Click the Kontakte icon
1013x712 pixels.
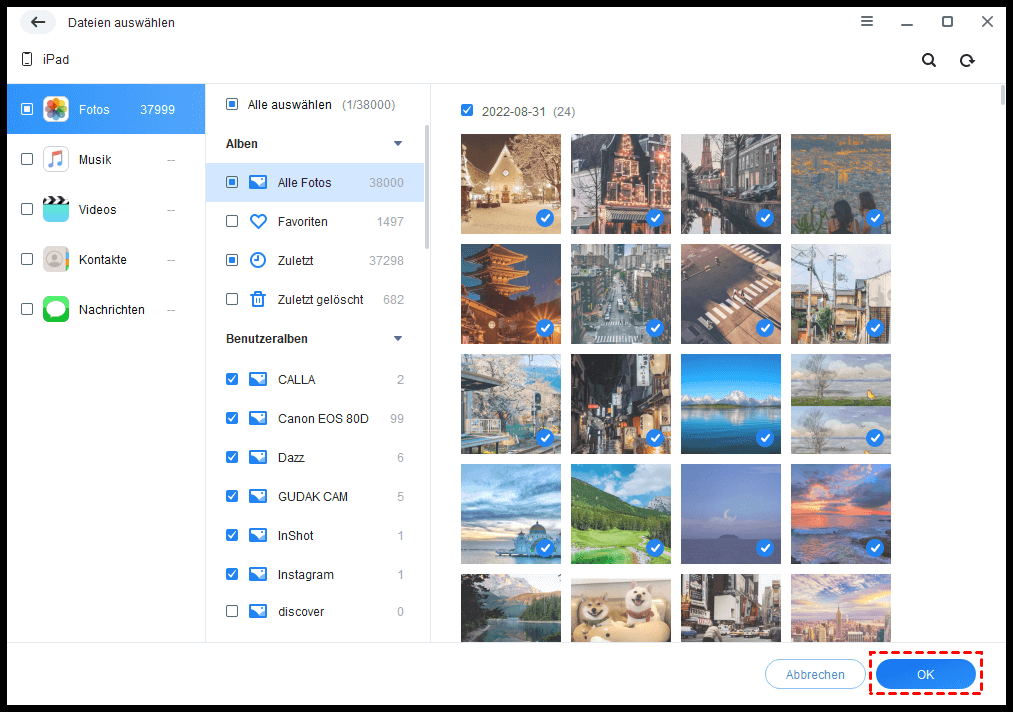(x=56, y=260)
